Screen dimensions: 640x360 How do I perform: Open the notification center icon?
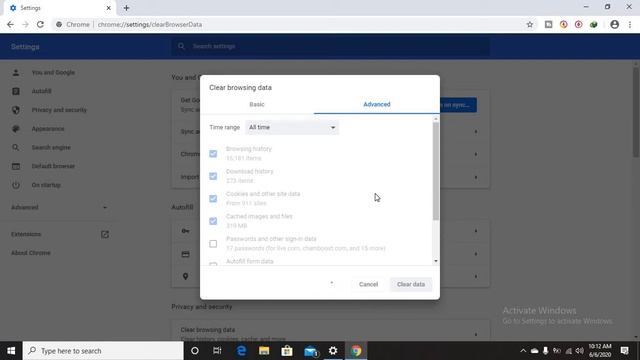click(624, 351)
